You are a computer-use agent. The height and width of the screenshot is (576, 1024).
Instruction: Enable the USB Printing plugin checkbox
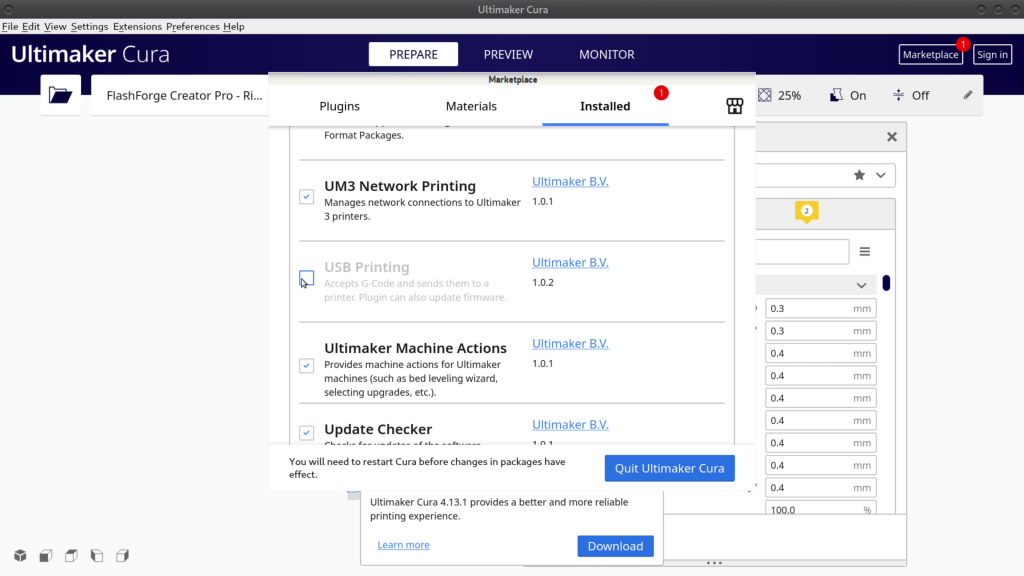(306, 278)
